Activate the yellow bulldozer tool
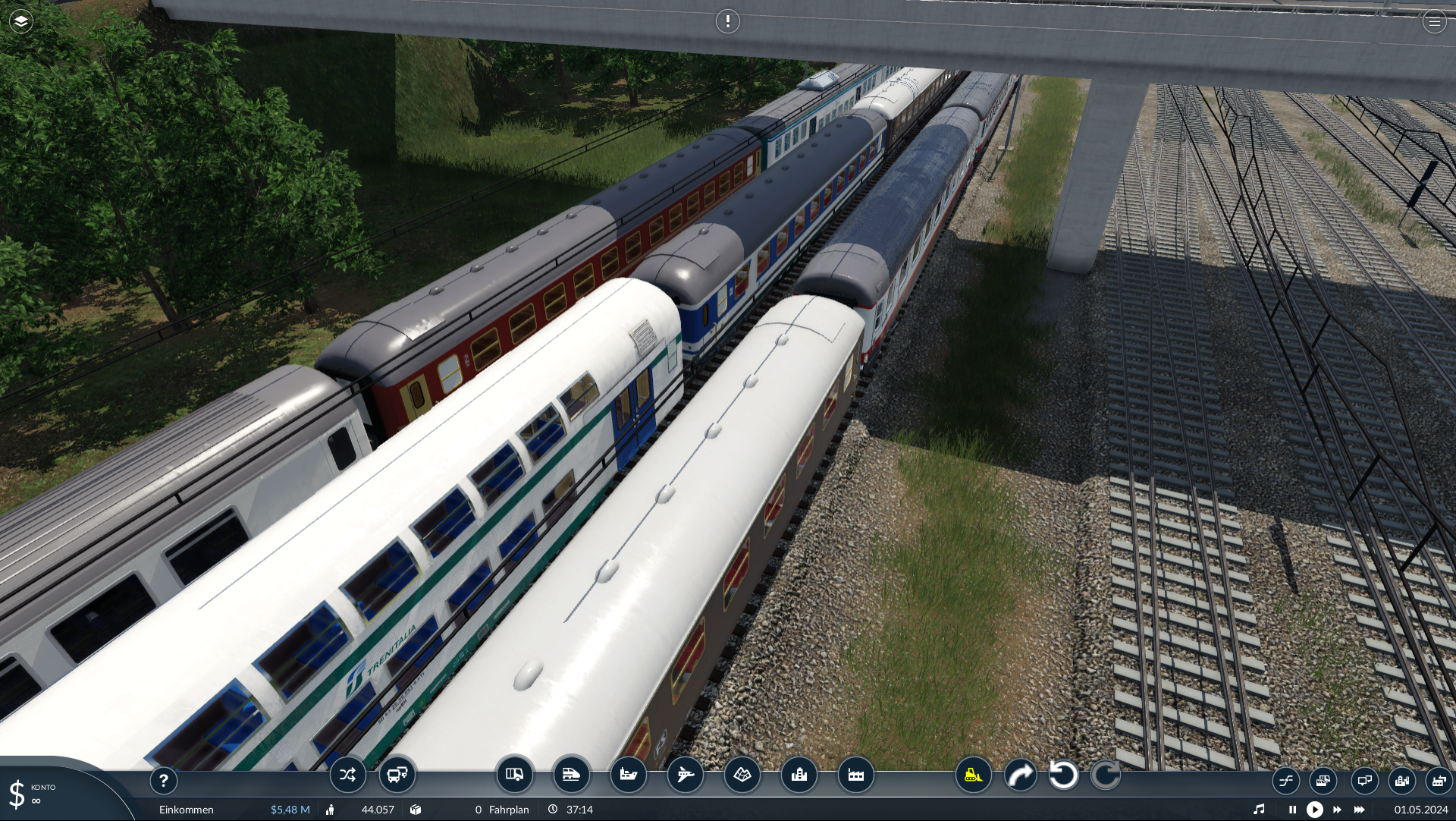1456x821 pixels. (x=974, y=775)
